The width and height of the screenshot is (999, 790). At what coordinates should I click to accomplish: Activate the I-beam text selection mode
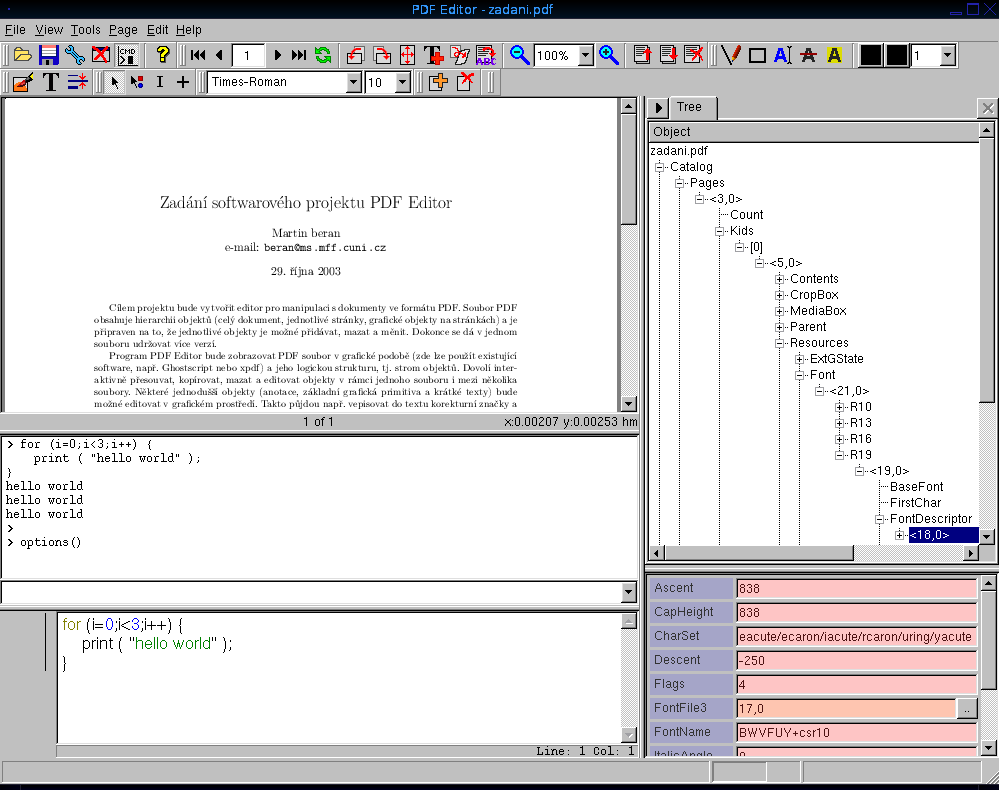point(159,82)
